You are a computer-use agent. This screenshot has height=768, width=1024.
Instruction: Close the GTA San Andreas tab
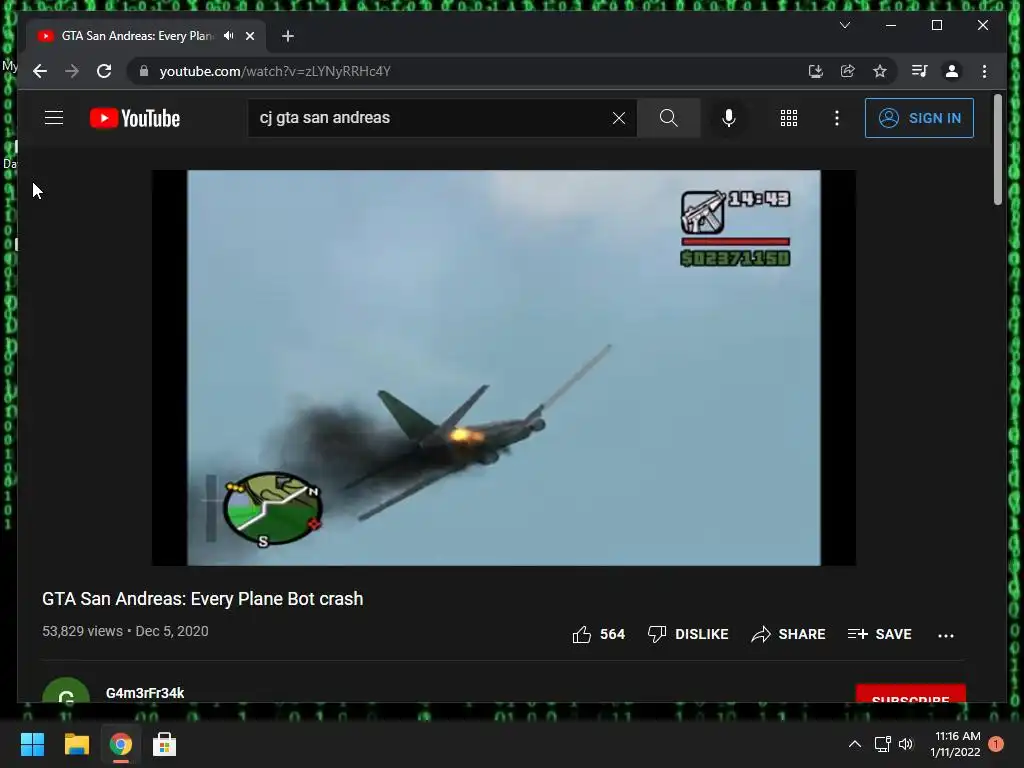pos(249,36)
